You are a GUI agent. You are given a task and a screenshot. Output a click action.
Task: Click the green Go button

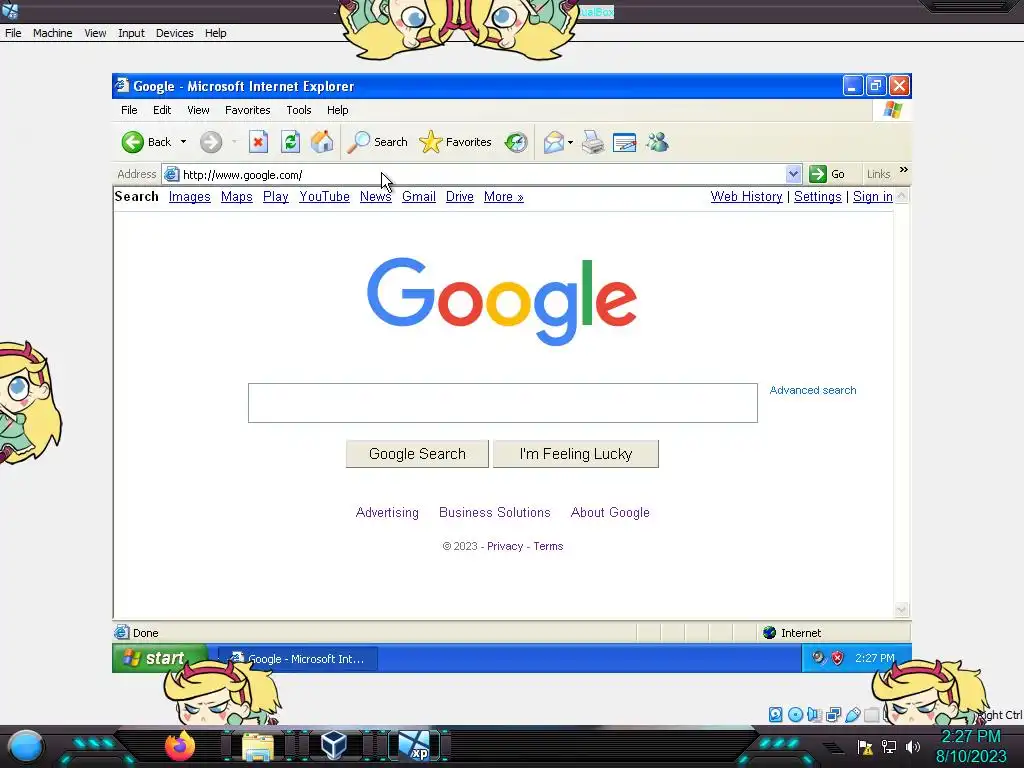tap(827, 174)
